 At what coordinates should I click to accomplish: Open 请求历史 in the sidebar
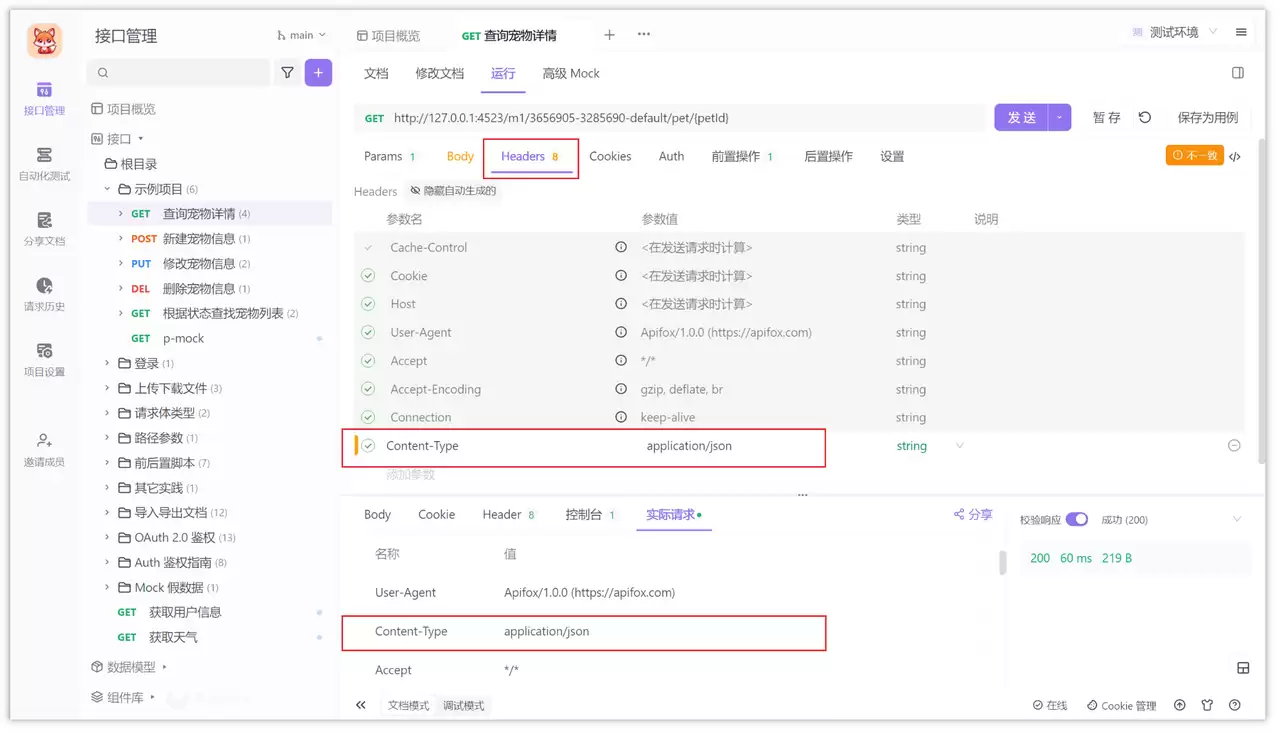tap(44, 294)
